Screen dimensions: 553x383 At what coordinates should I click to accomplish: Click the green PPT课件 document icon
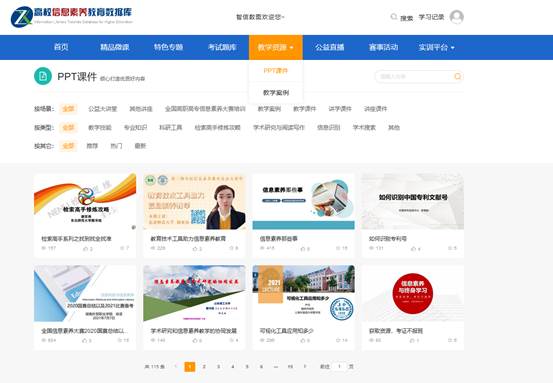coord(43,76)
